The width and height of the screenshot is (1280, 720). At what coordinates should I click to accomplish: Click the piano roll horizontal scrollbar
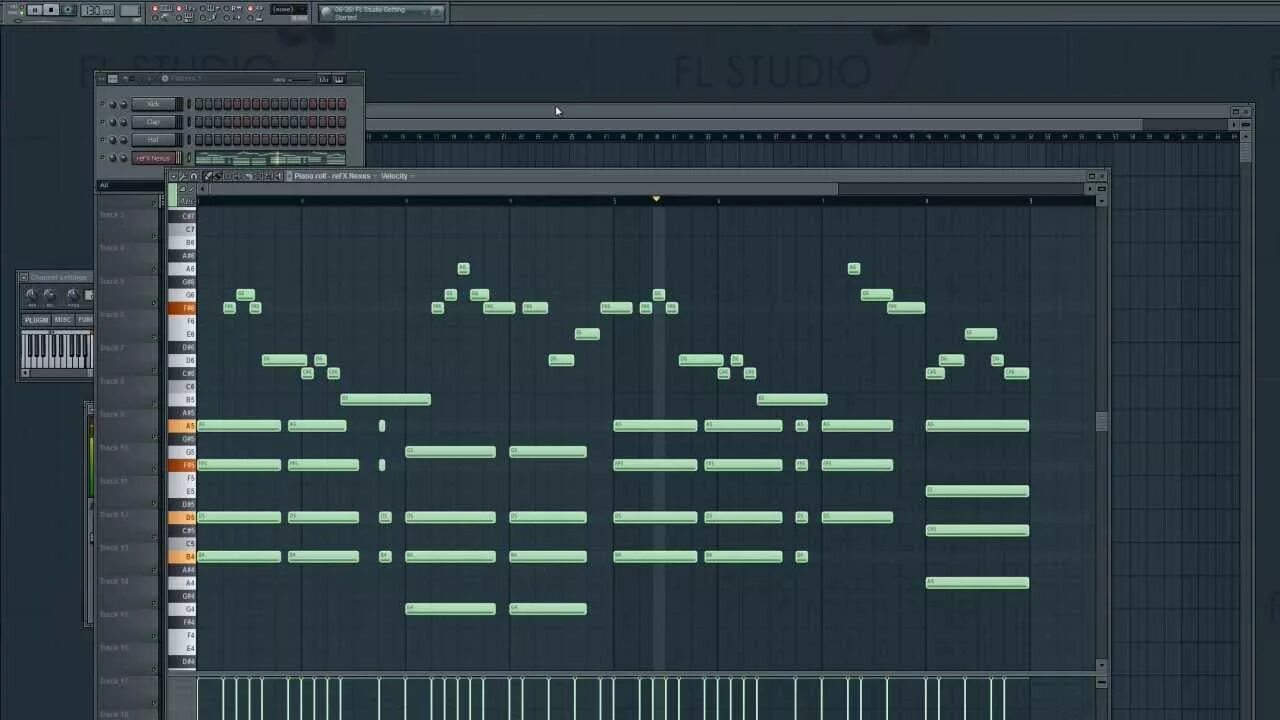[523, 189]
